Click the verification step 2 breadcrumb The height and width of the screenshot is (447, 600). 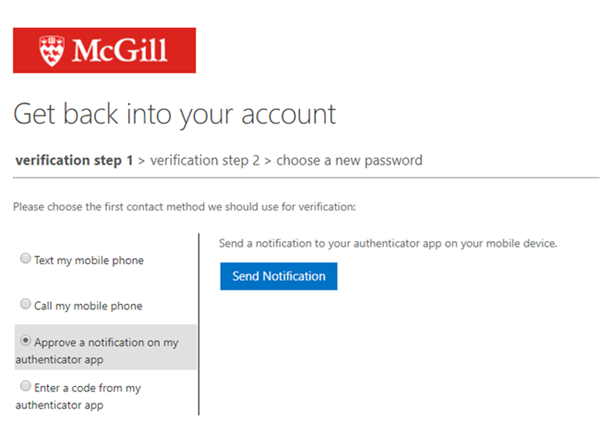click(205, 160)
